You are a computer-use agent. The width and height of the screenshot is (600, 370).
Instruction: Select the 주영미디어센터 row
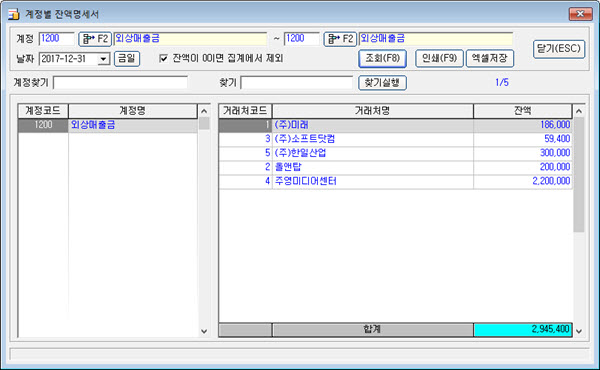(396, 181)
